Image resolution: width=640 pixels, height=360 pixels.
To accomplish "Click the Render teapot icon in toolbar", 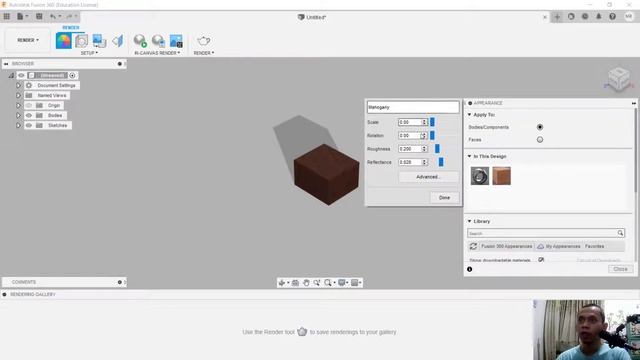I will (204, 41).
